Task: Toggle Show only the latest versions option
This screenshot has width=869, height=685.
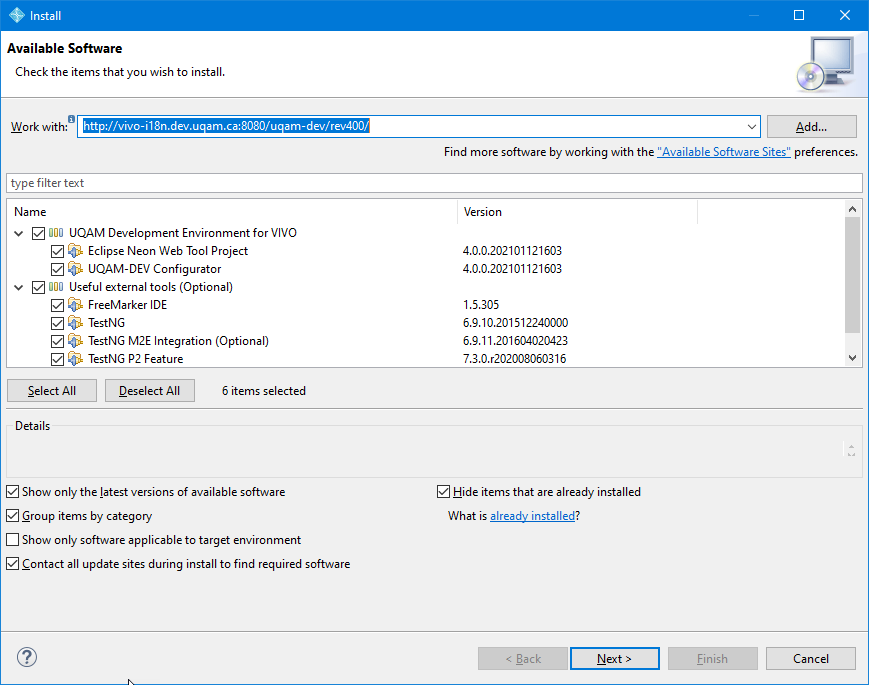Action: click(13, 492)
